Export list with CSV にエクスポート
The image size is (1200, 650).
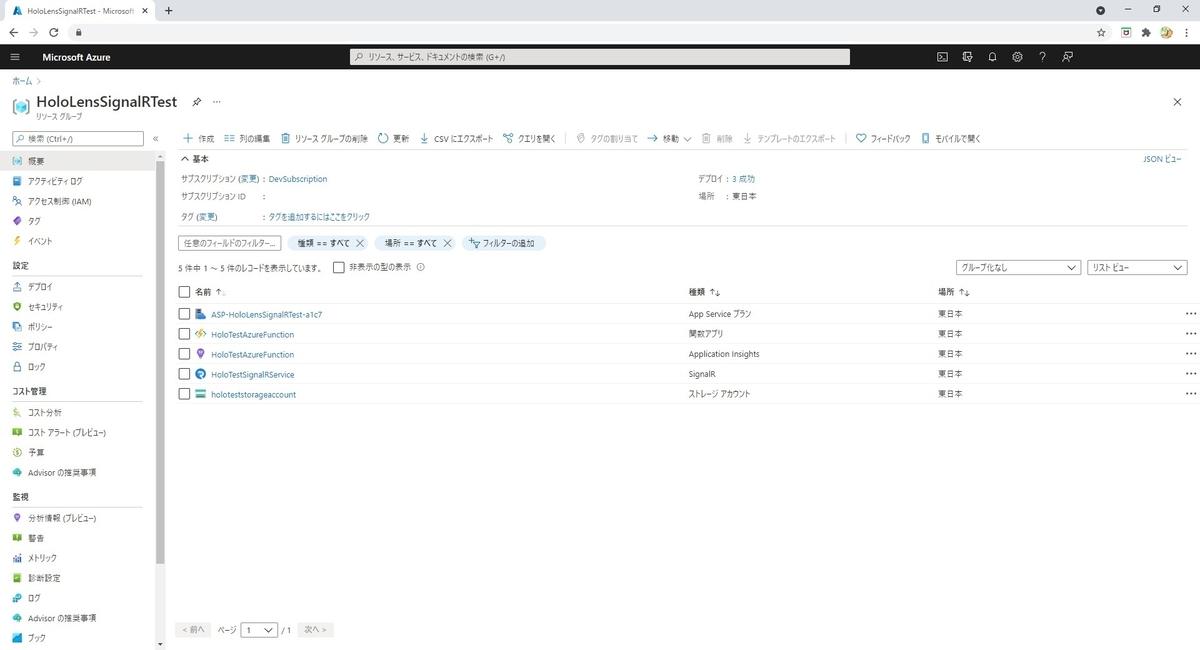456,139
